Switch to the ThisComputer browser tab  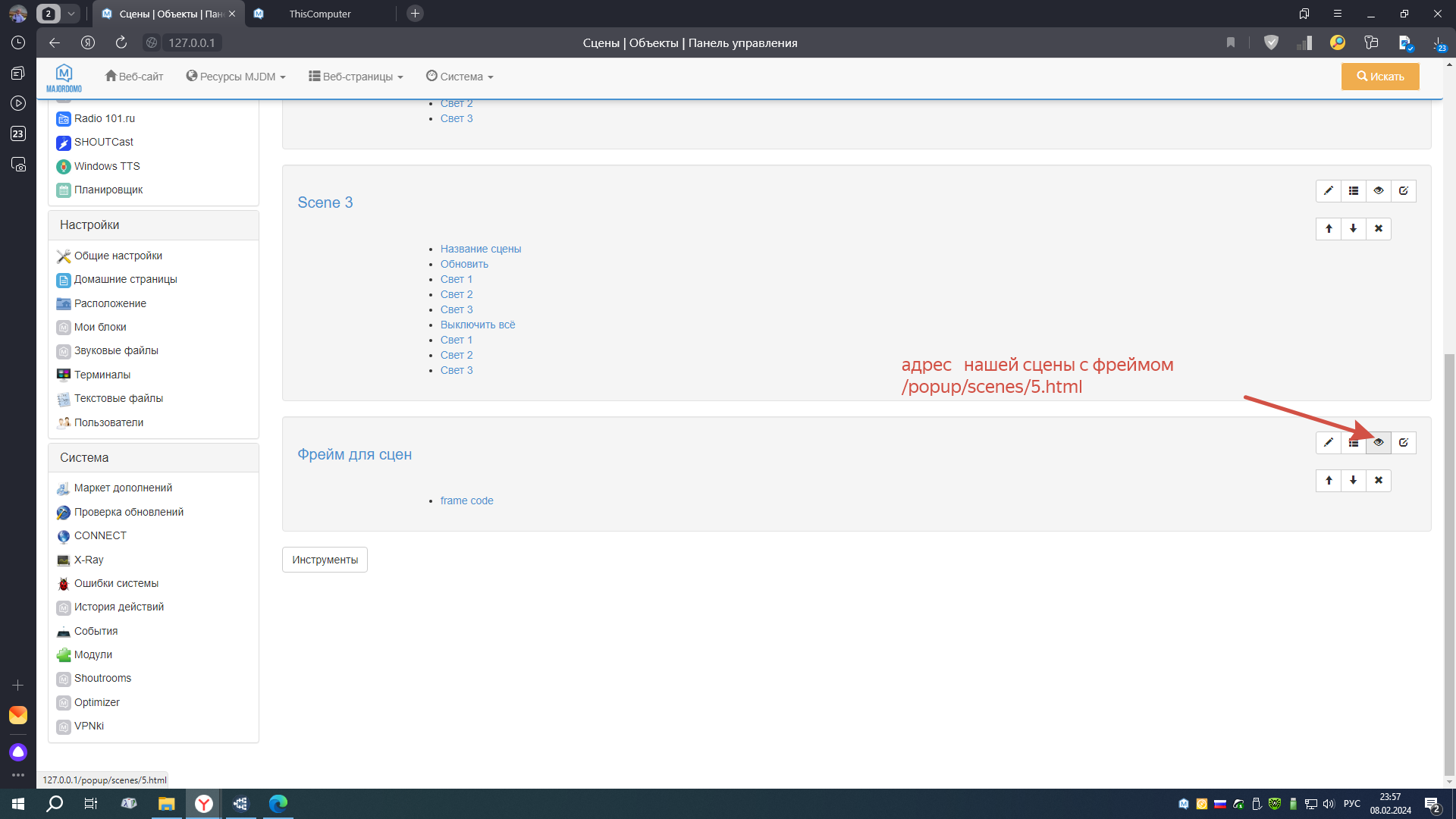(319, 14)
